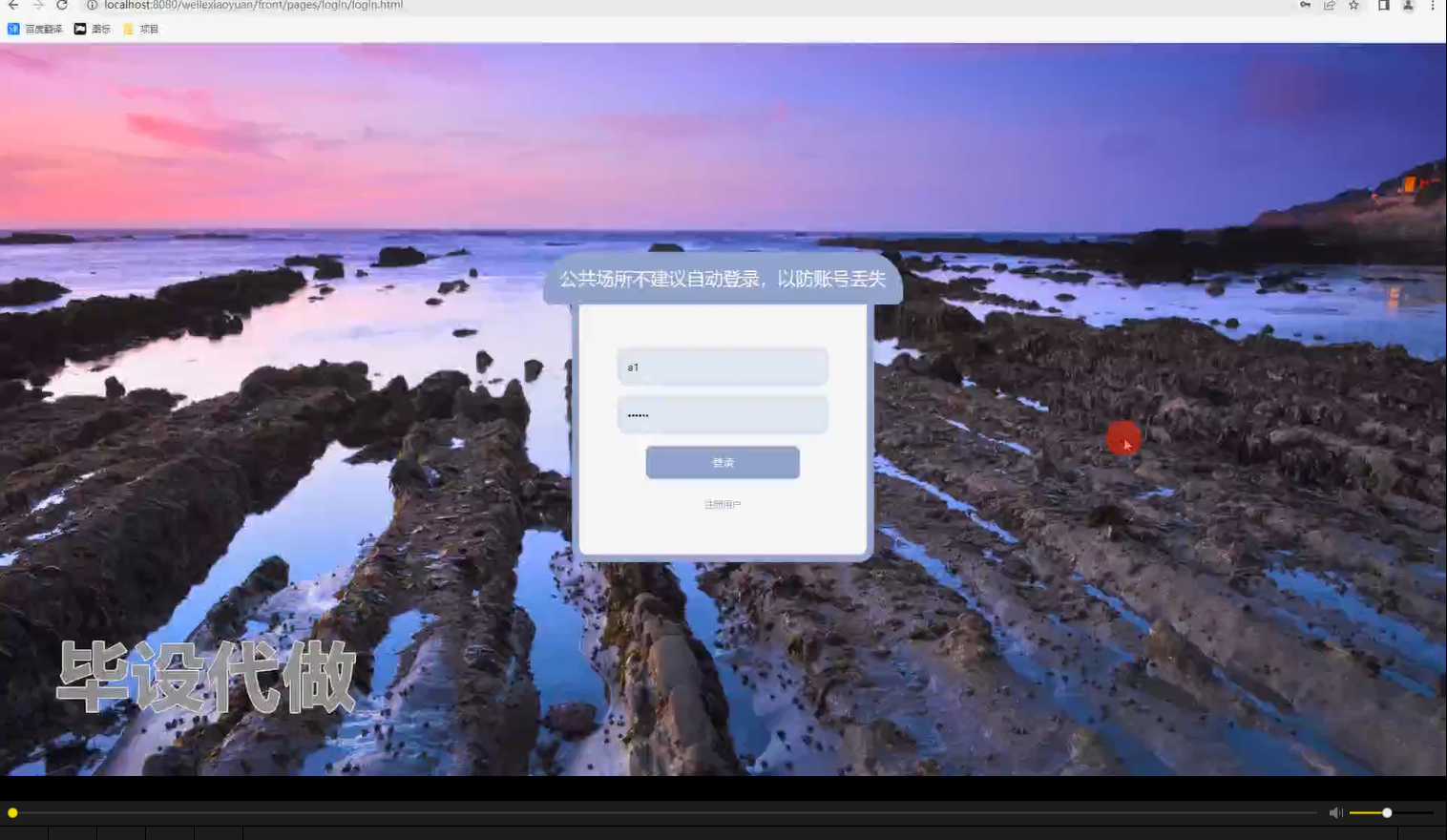Submit the form with 登录 button
Viewport: 1447px width, 840px height.
(723, 462)
